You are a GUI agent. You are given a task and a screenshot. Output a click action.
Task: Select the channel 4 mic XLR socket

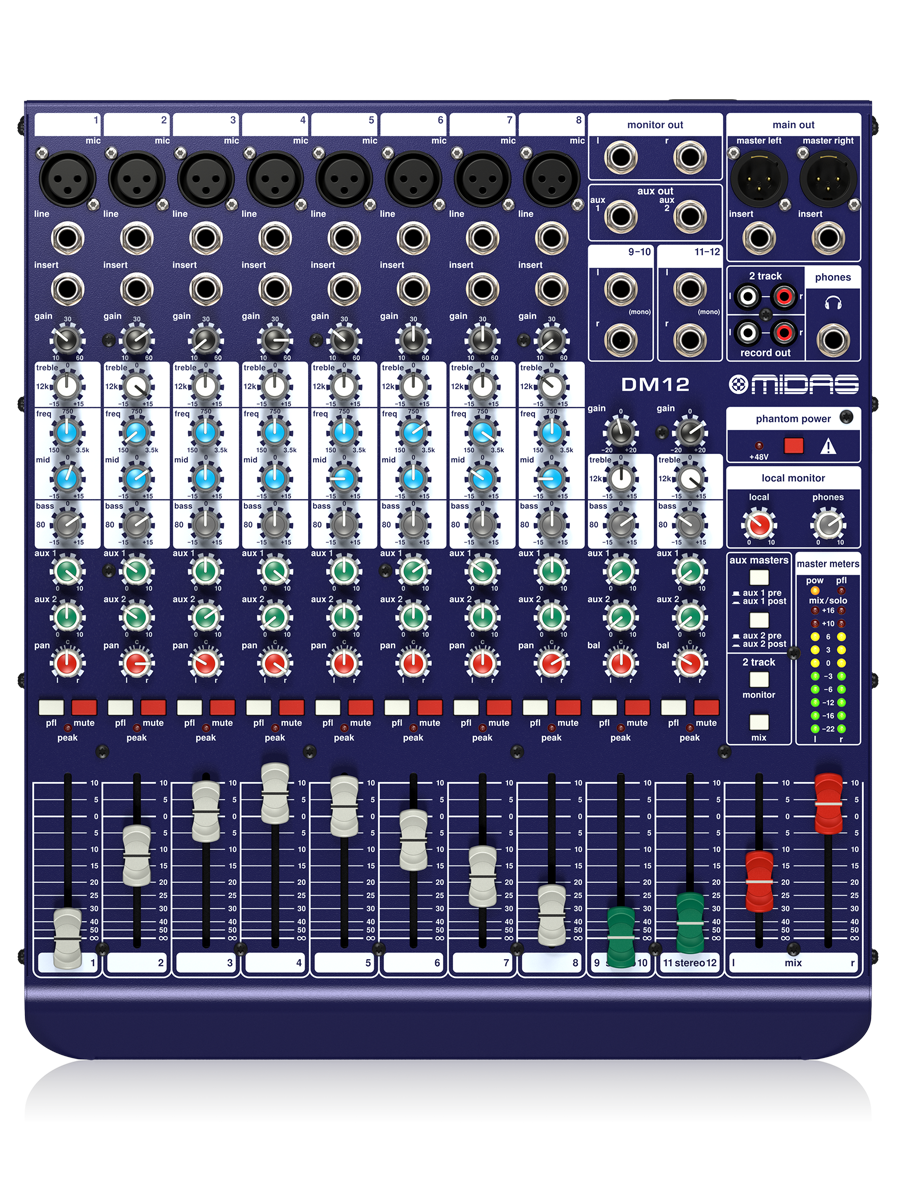274,179
